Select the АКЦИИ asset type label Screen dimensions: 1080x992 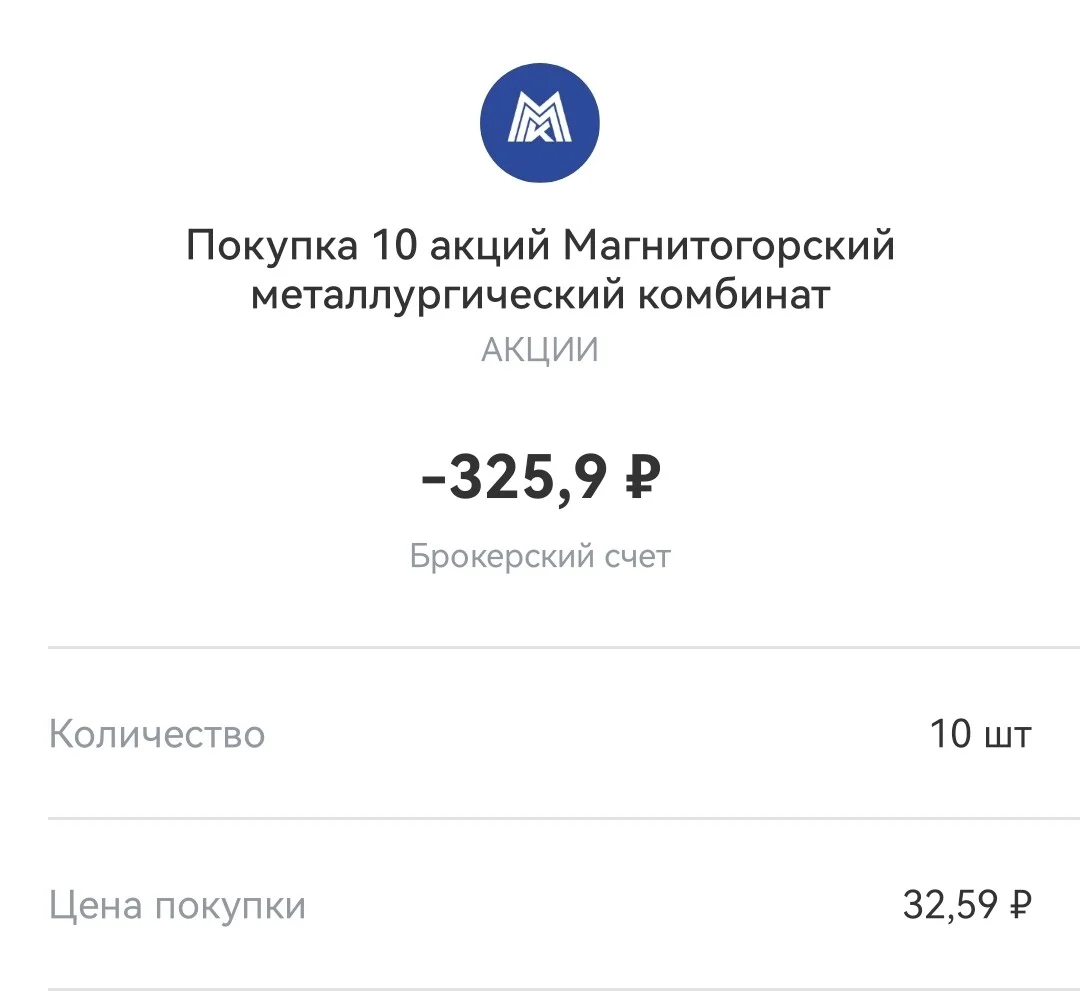point(540,350)
